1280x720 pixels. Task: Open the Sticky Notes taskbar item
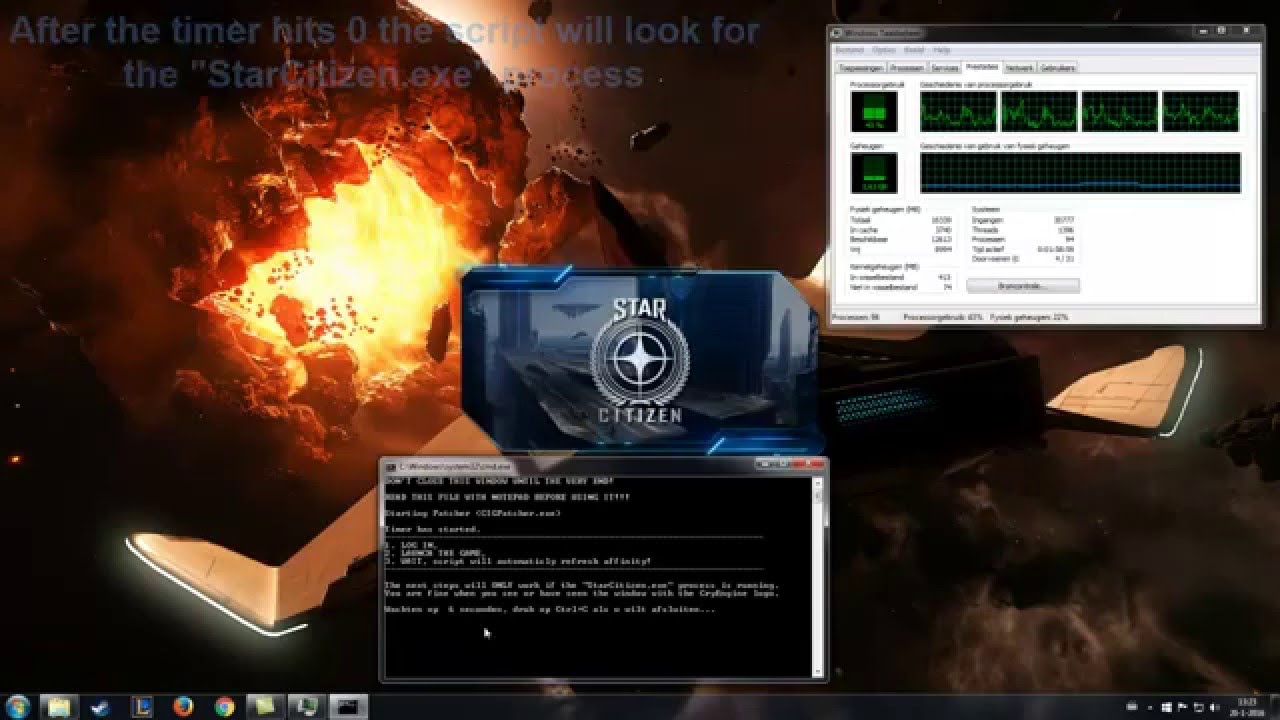[266, 707]
